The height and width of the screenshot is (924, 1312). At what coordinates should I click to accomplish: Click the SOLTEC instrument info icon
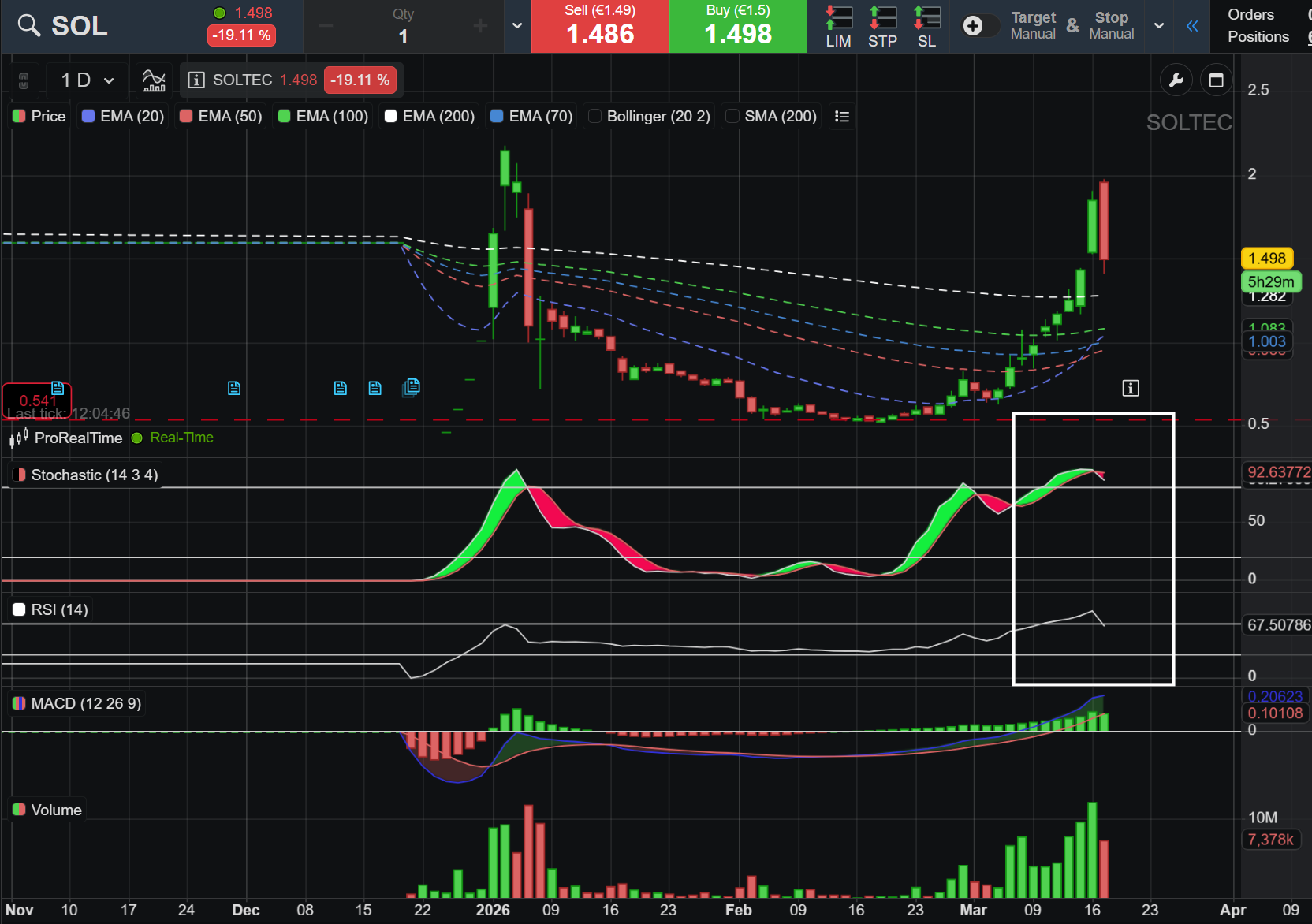(196, 80)
